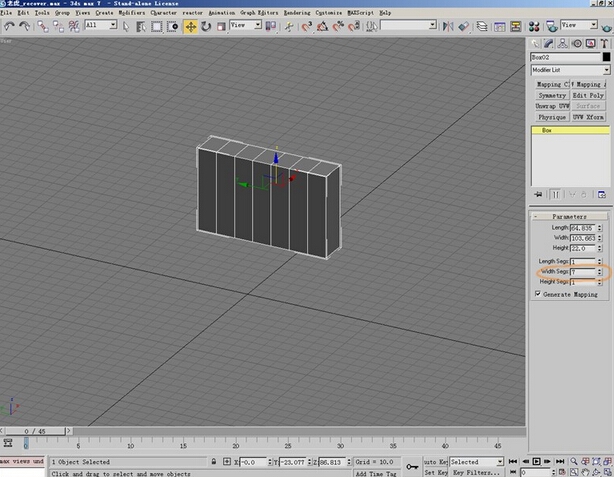Activate the Select and Rotate tool
614x477 pixels.
(x=206, y=26)
